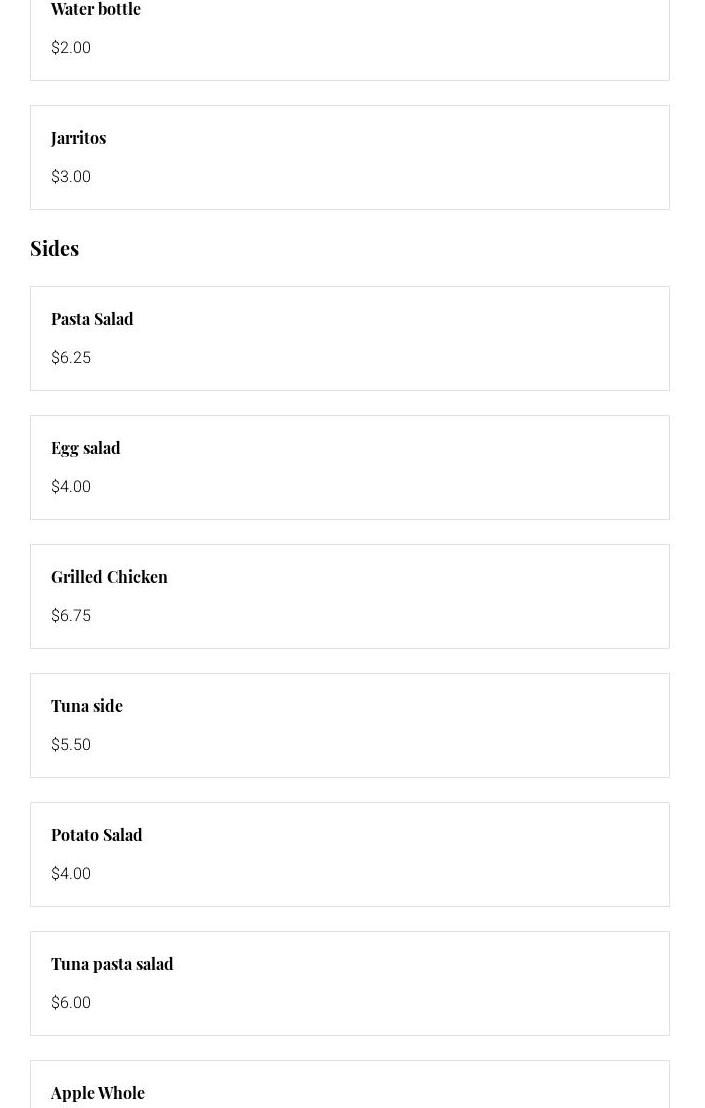Screen dimensions: 705x1108
Task: Open the Tuna pasta salad item
Action: [112, 964]
